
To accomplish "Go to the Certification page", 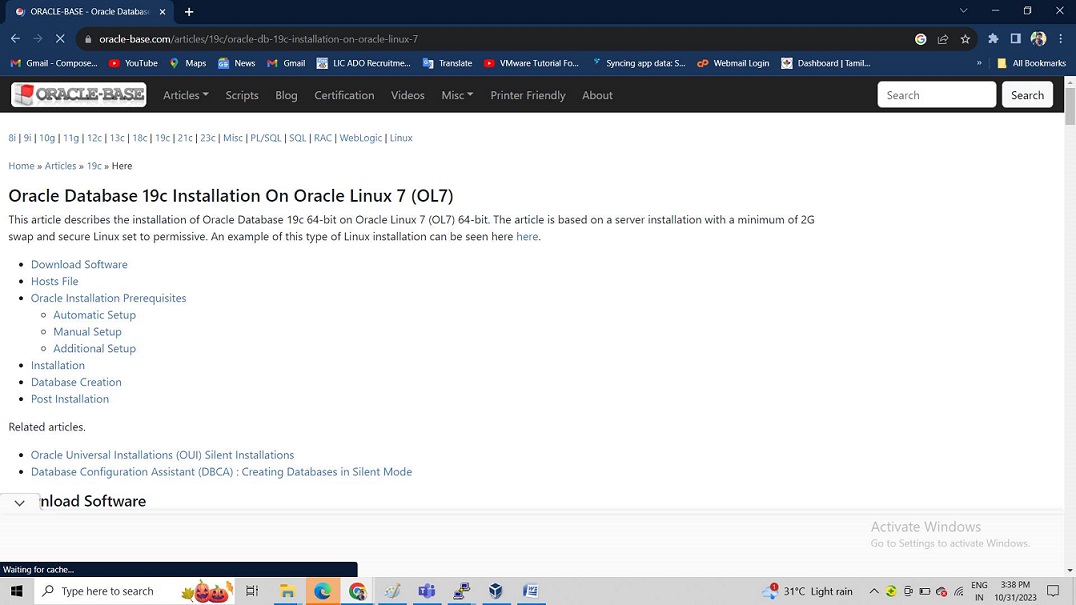I will (x=344, y=95).
